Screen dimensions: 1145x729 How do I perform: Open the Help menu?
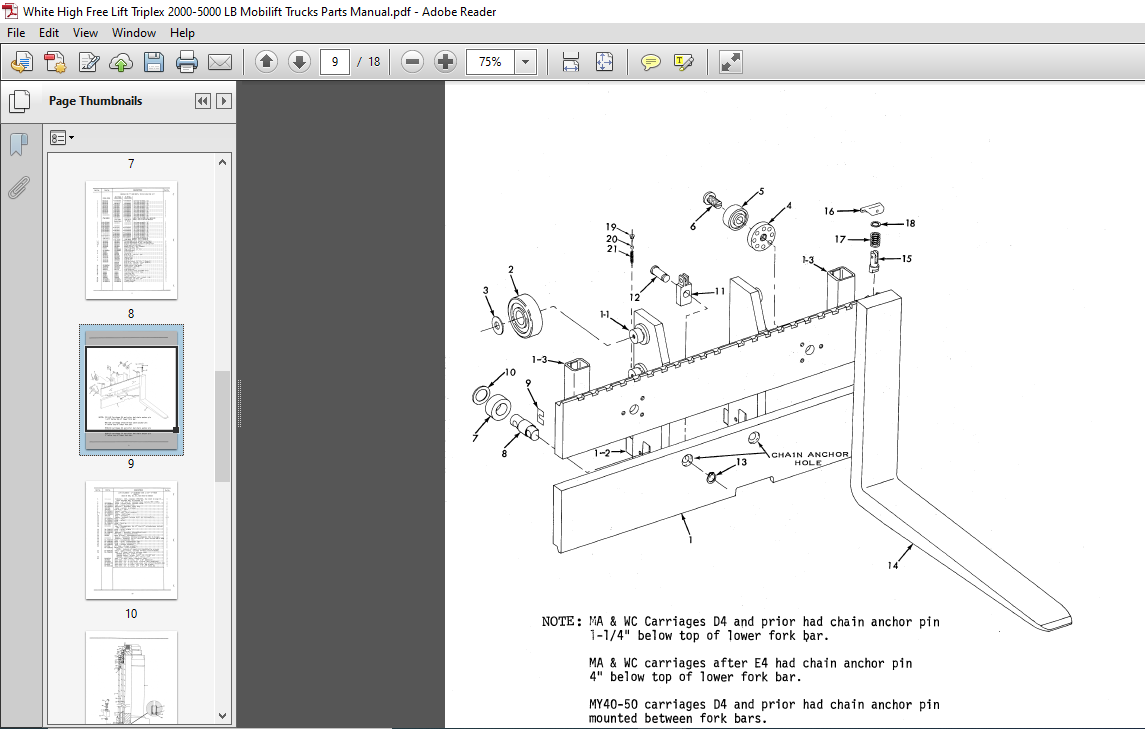tap(183, 33)
